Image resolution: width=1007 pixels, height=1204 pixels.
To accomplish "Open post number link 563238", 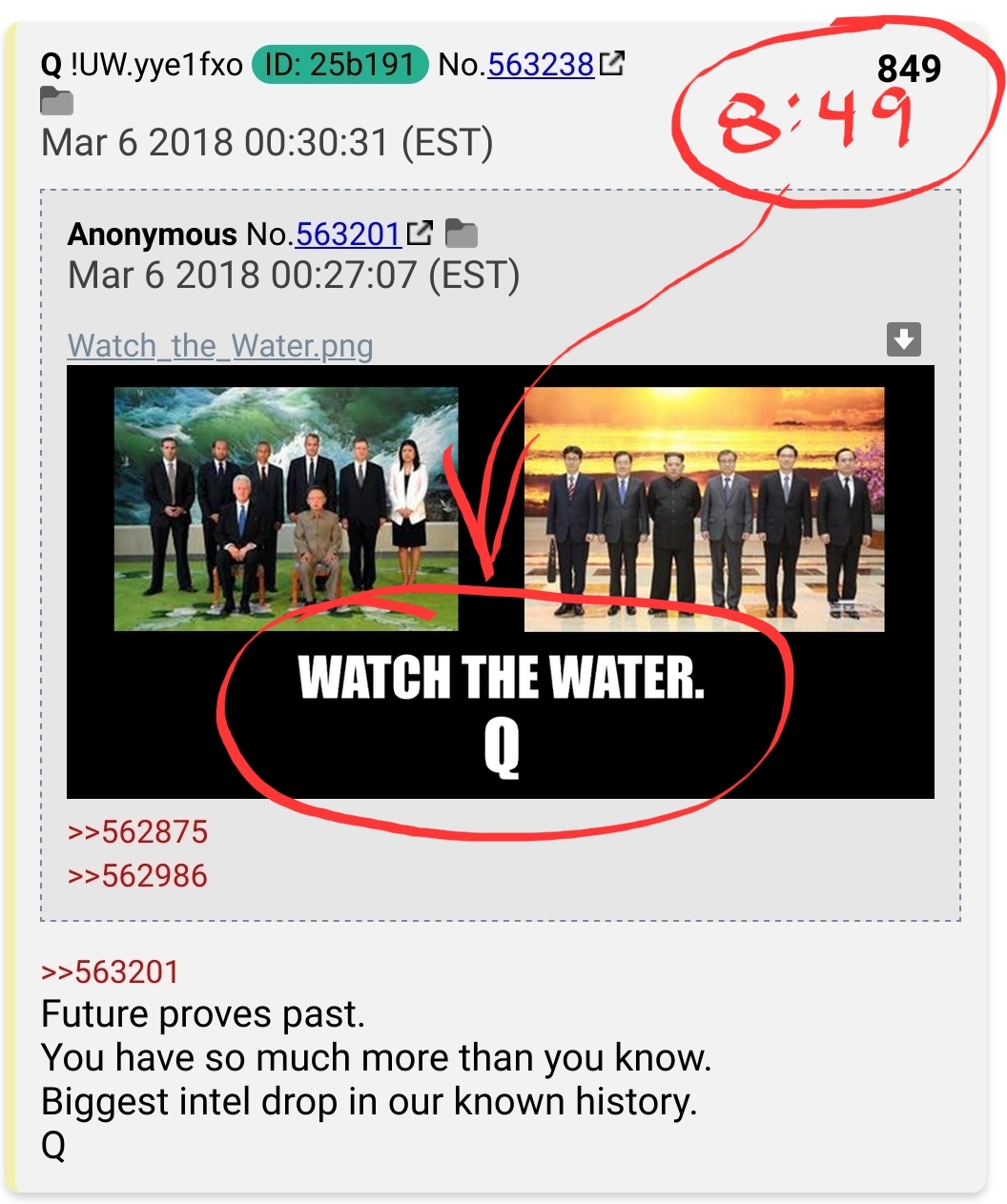I will [x=541, y=65].
